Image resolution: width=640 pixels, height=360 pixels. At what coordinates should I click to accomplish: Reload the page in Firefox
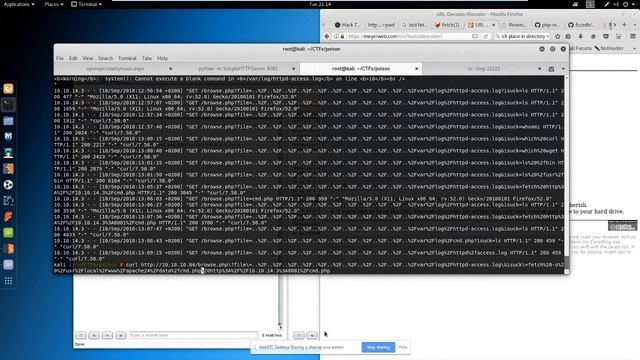click(x=485, y=36)
